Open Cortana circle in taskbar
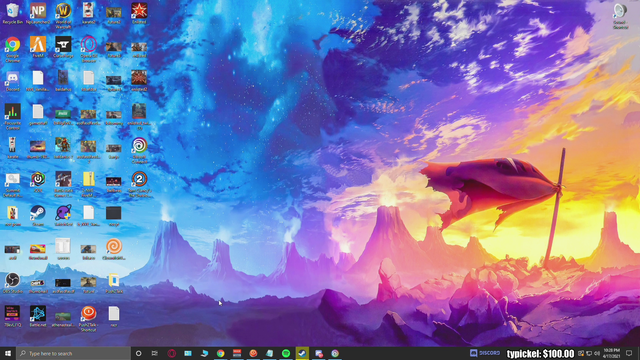Viewport: 640px width, 360px height. [138, 353]
